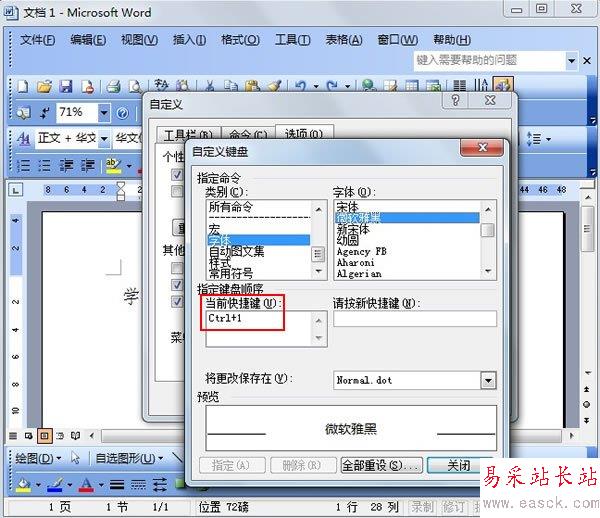
Task: Open the Fill Color dropdown arrow
Action: 38,485
